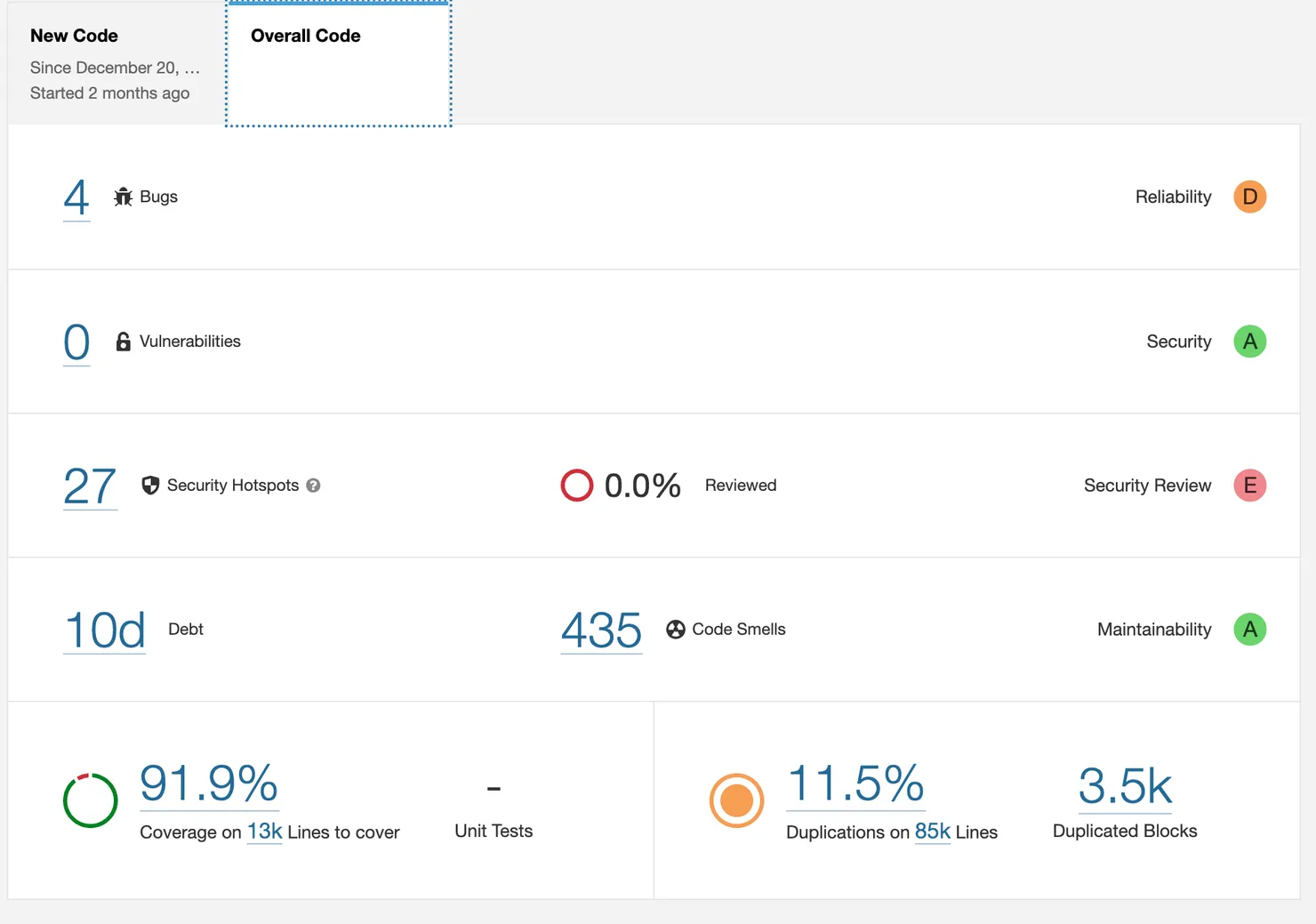This screenshot has width=1316, height=924.
Task: Open the 3.5k duplicated blocks link
Action: pyautogui.click(x=1125, y=787)
